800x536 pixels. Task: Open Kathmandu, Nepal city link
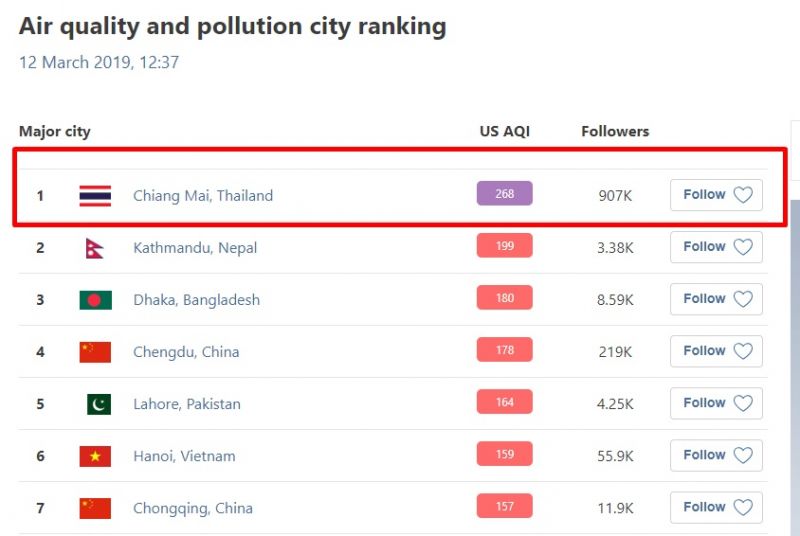tap(195, 248)
